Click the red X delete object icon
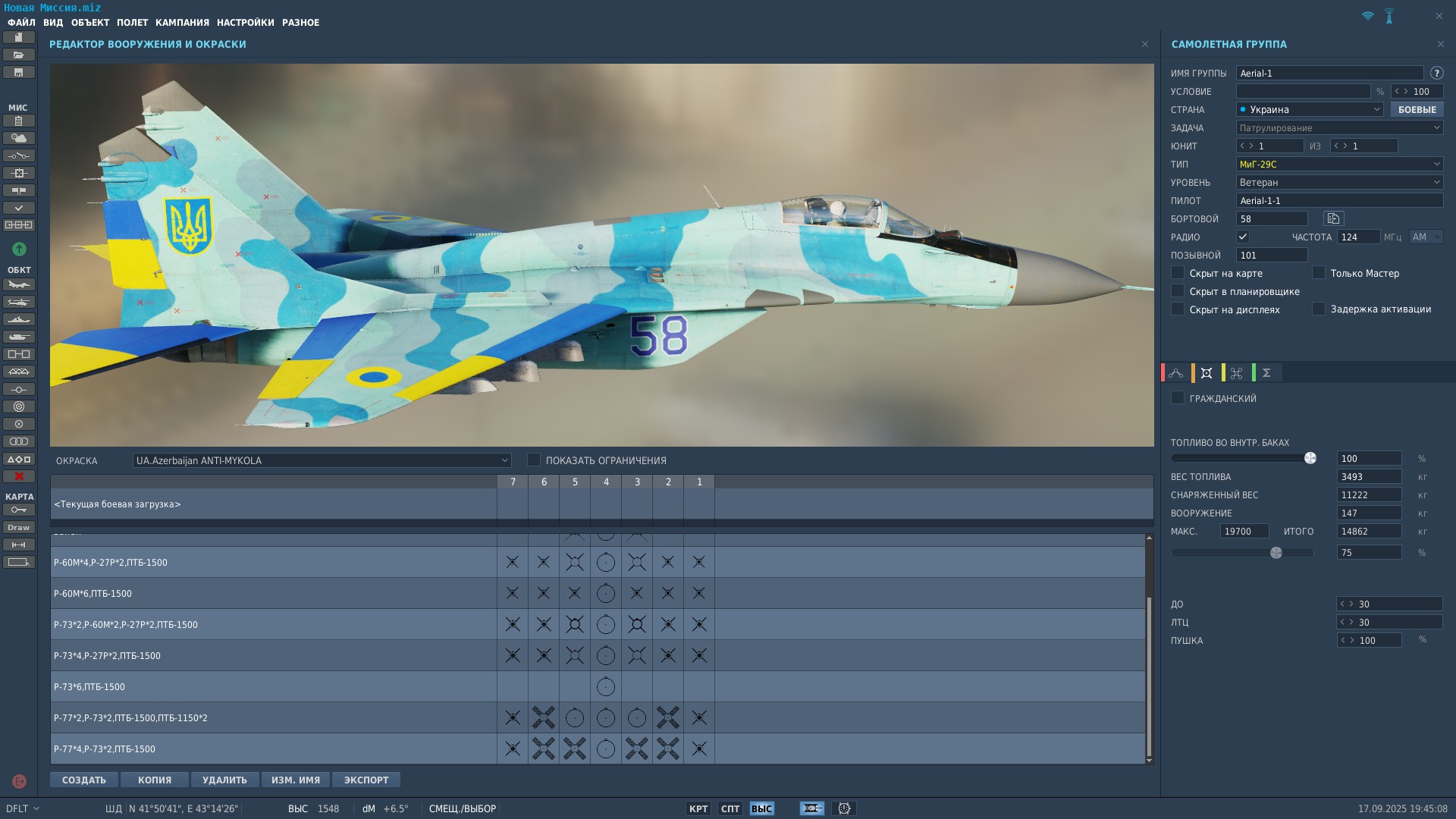This screenshot has width=1456, height=819. coord(19,476)
